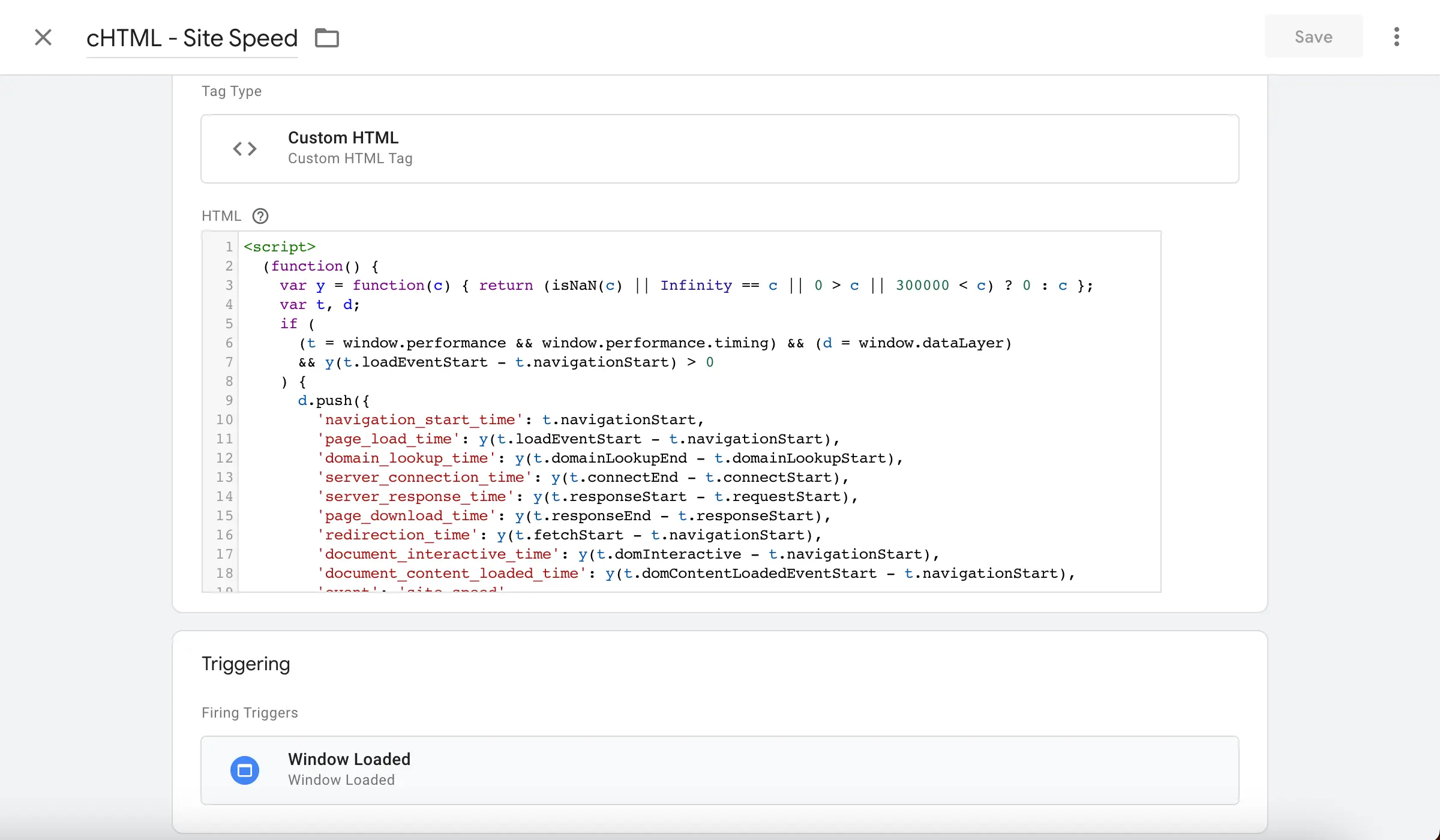Click line number 10 in the gutter

click(224, 419)
